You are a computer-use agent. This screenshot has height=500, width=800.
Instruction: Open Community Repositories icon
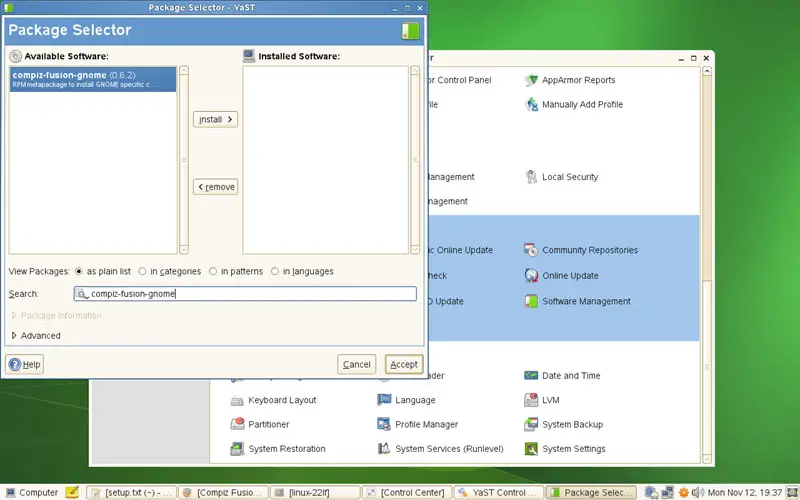pos(531,250)
